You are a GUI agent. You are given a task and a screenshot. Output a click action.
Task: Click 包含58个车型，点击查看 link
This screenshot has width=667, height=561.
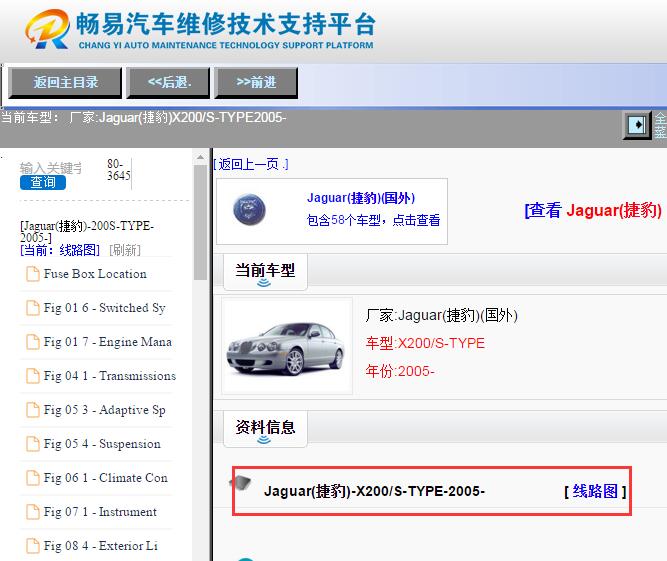coord(373,220)
